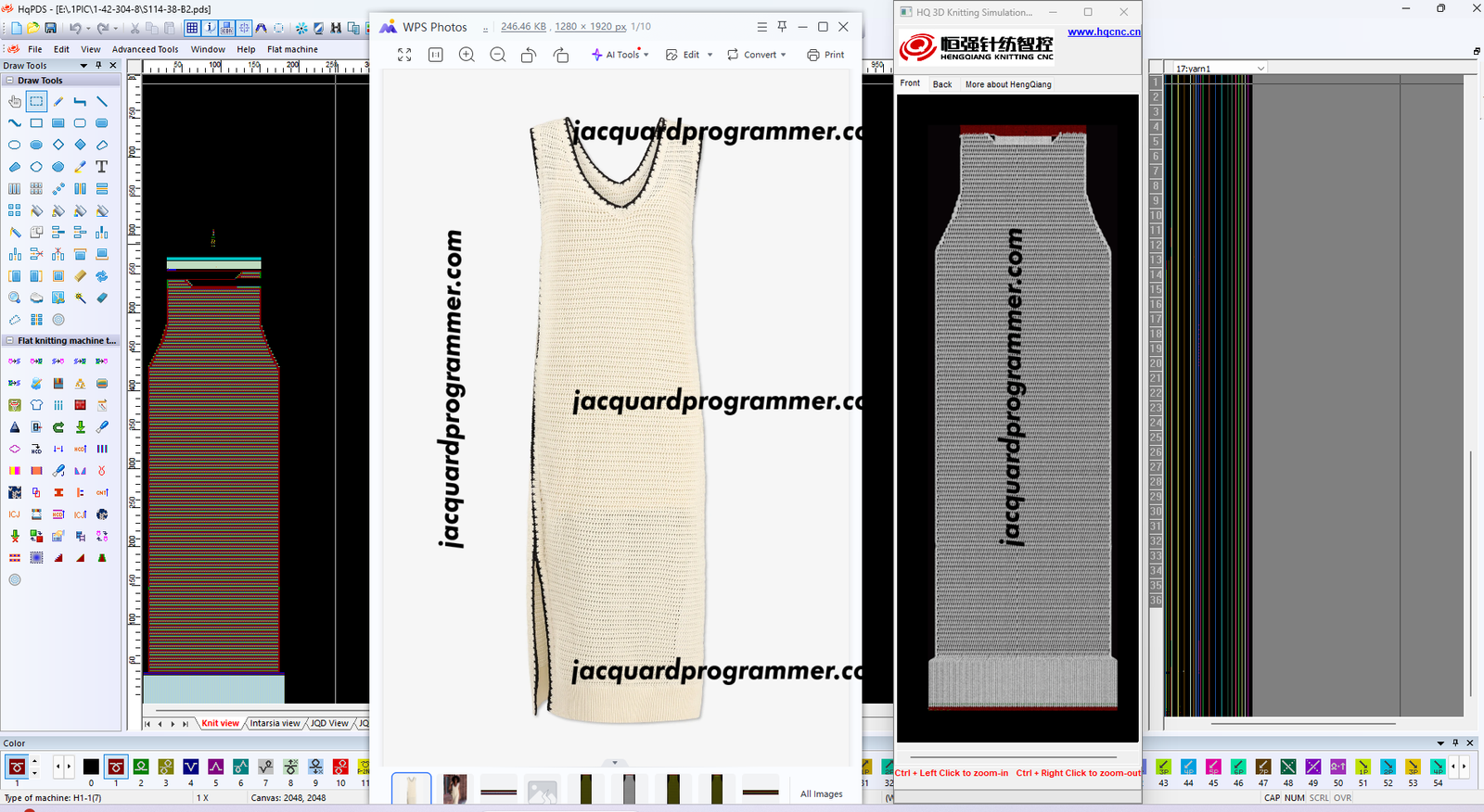Click the Print button in WPS Photos
Viewport: 1484px width, 812px height.
825,55
